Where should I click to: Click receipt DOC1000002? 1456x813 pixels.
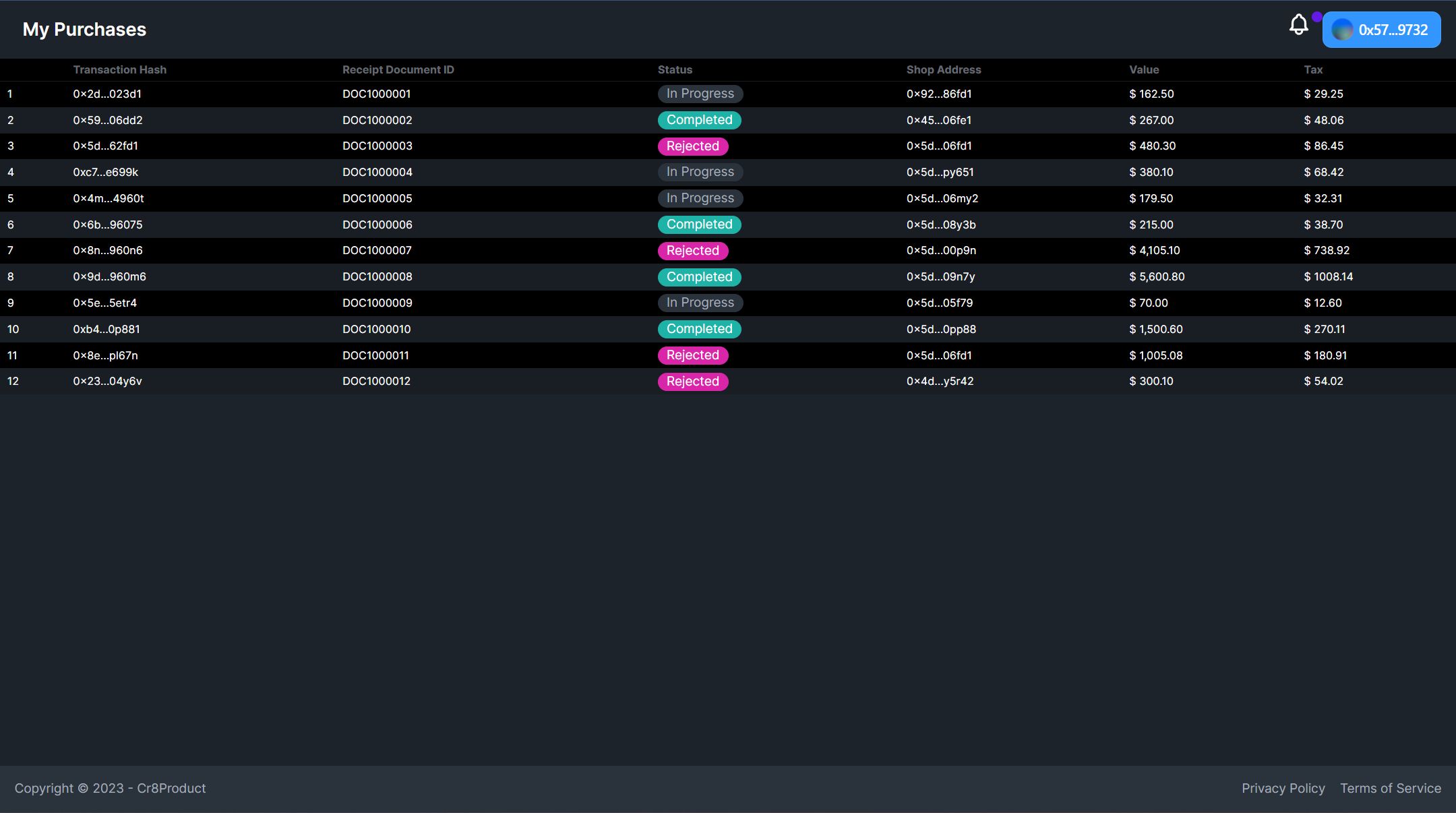click(377, 120)
